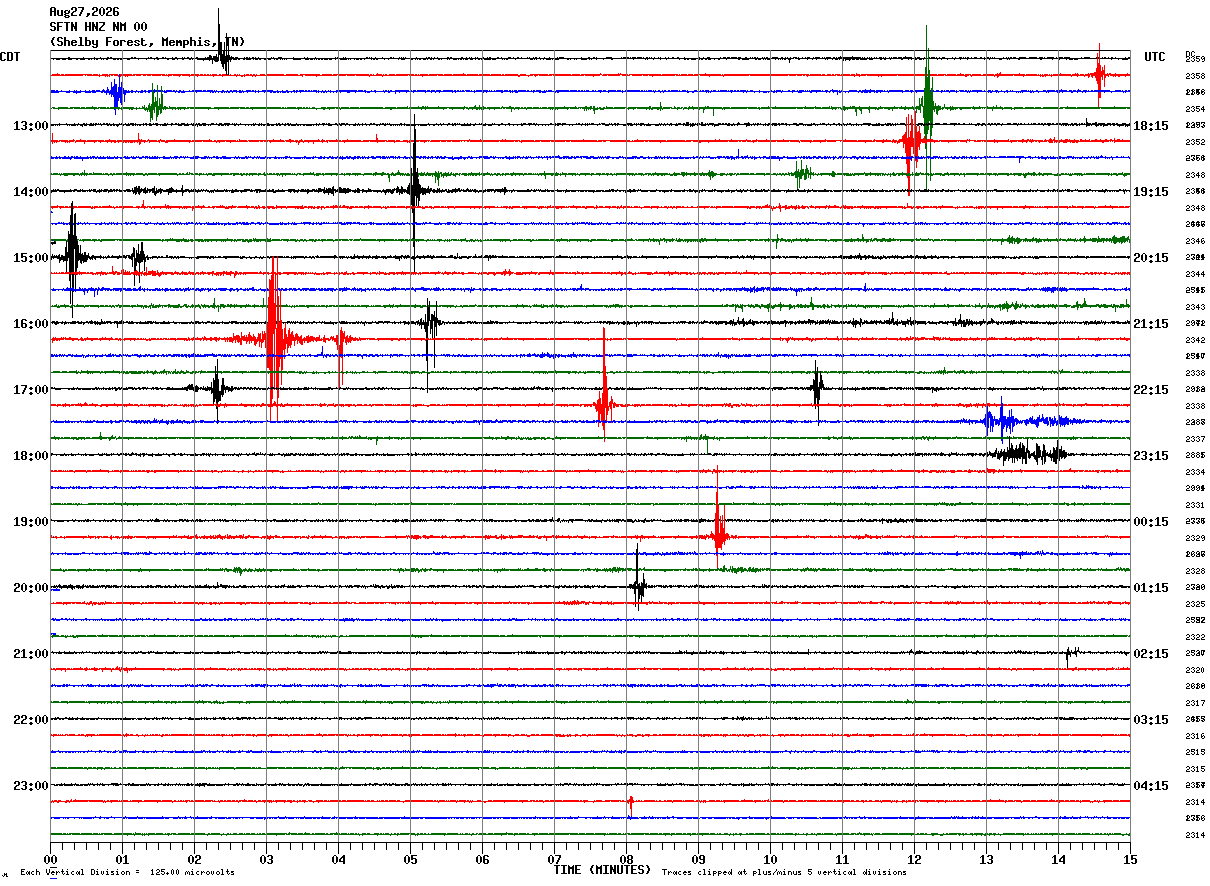Click the minute 15 axis tick label
Screen dimensions: 1210x886
pos(1130,859)
